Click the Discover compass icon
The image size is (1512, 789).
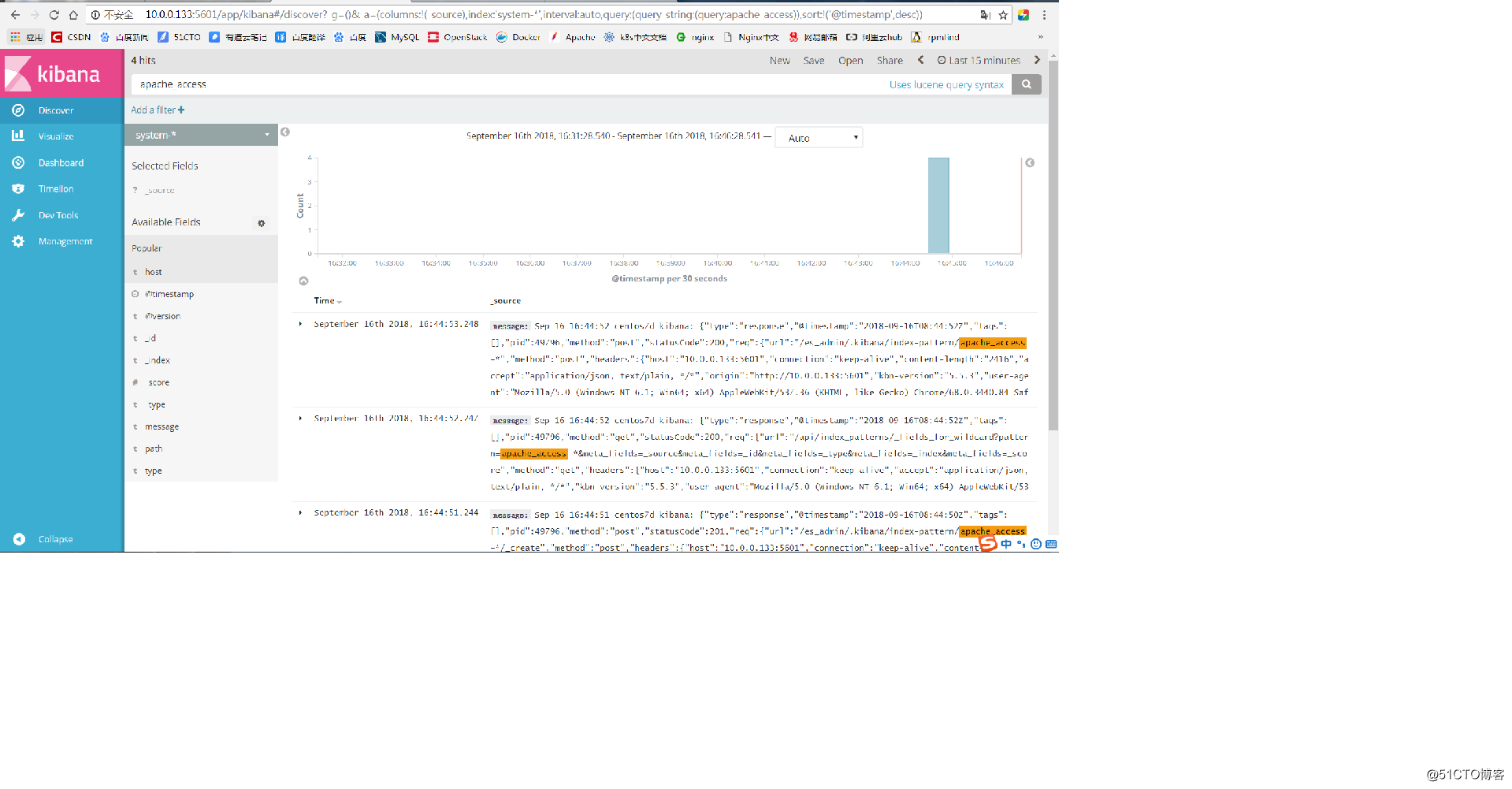[x=18, y=110]
